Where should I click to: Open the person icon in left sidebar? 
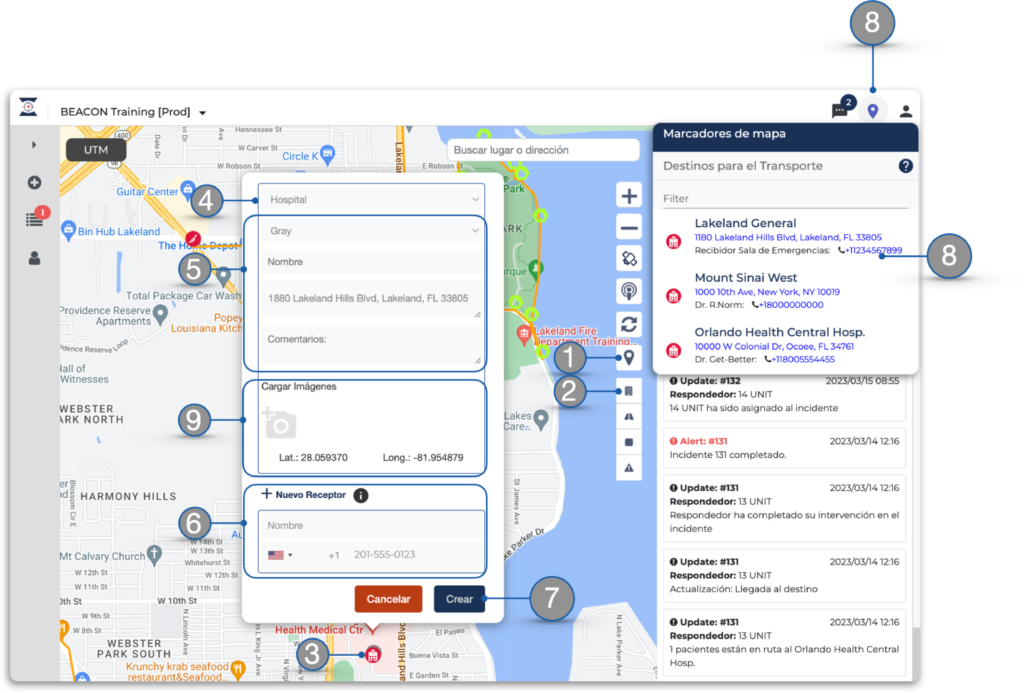click(x=35, y=258)
